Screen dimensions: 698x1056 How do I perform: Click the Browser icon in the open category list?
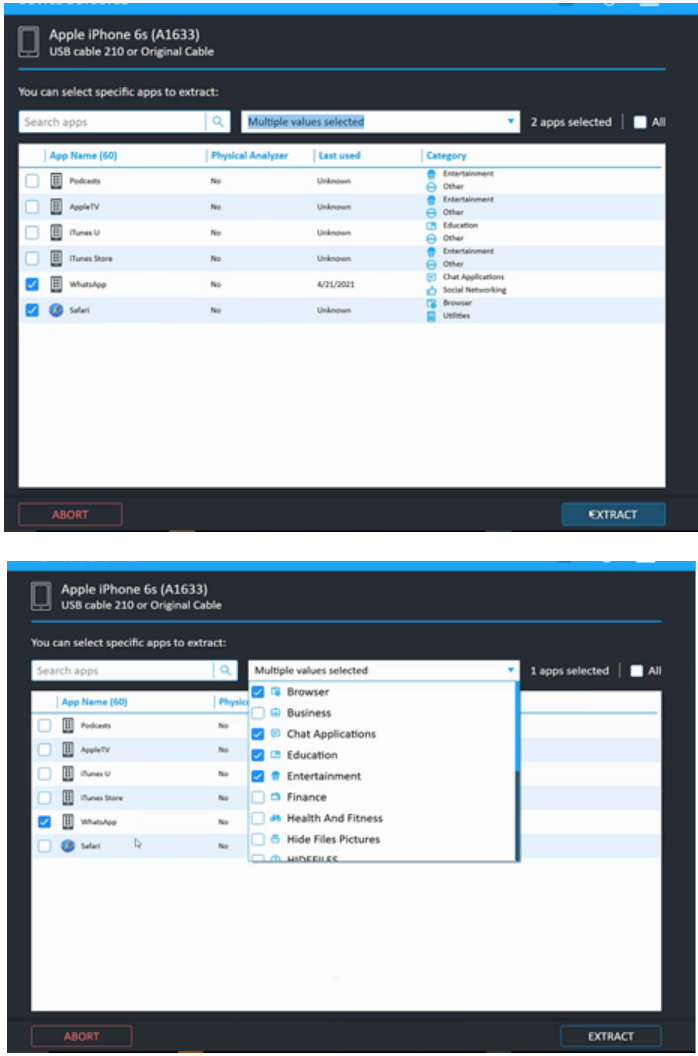click(276, 692)
